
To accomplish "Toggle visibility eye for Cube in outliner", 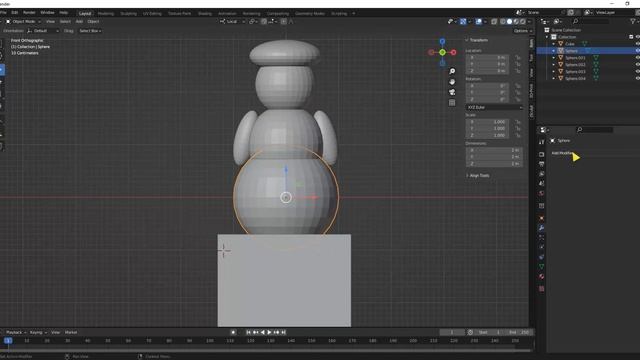I will coord(637,44).
